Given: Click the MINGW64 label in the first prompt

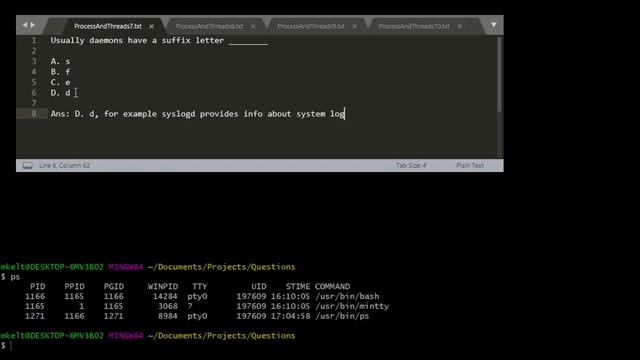Looking at the screenshot, I should pos(126,267).
